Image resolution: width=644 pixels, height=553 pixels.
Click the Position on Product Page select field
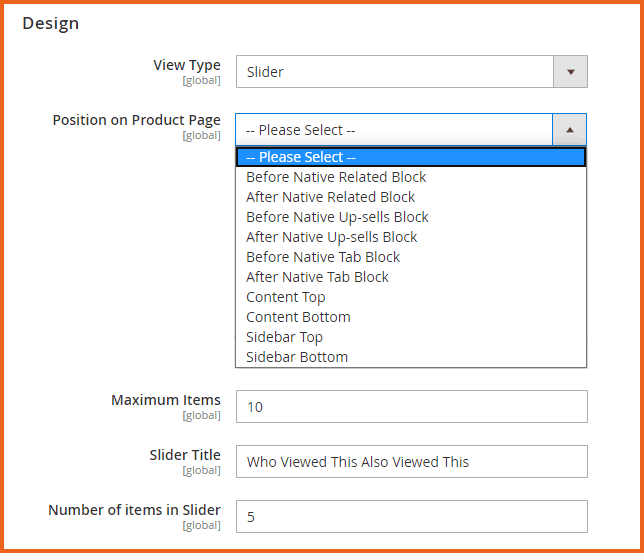(x=394, y=130)
